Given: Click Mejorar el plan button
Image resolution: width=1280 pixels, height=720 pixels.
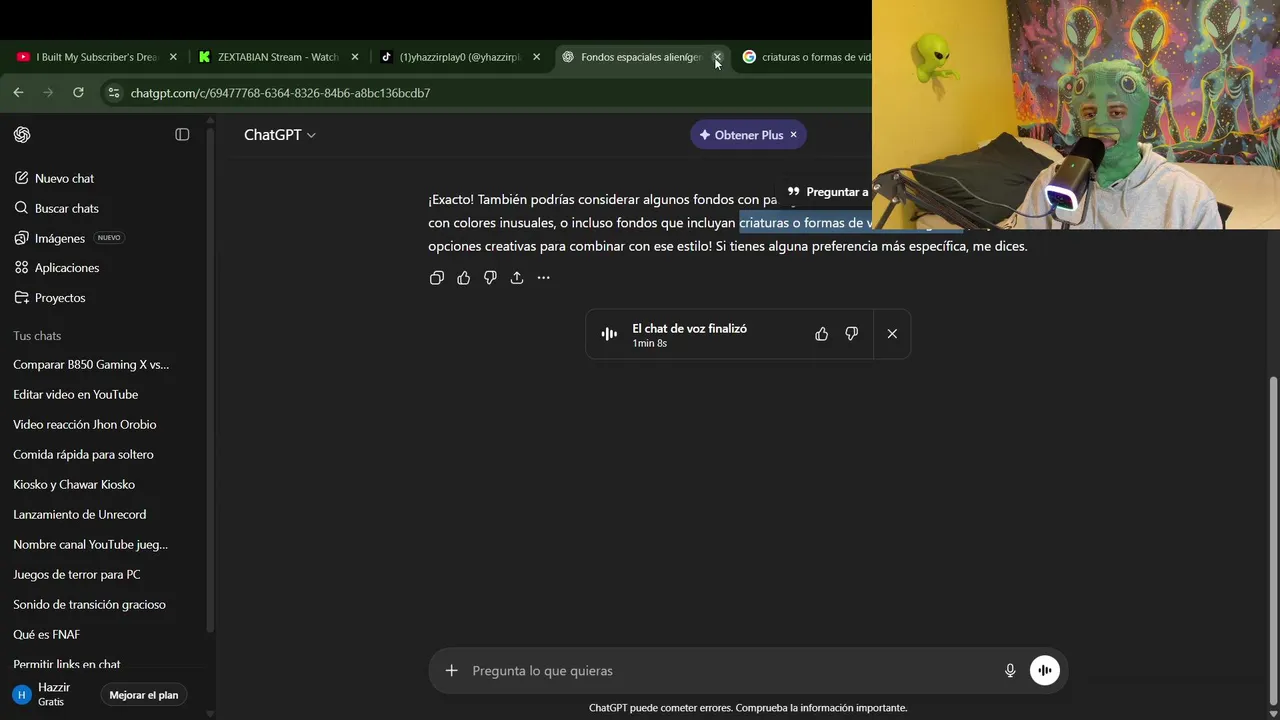Looking at the screenshot, I should (x=144, y=695).
